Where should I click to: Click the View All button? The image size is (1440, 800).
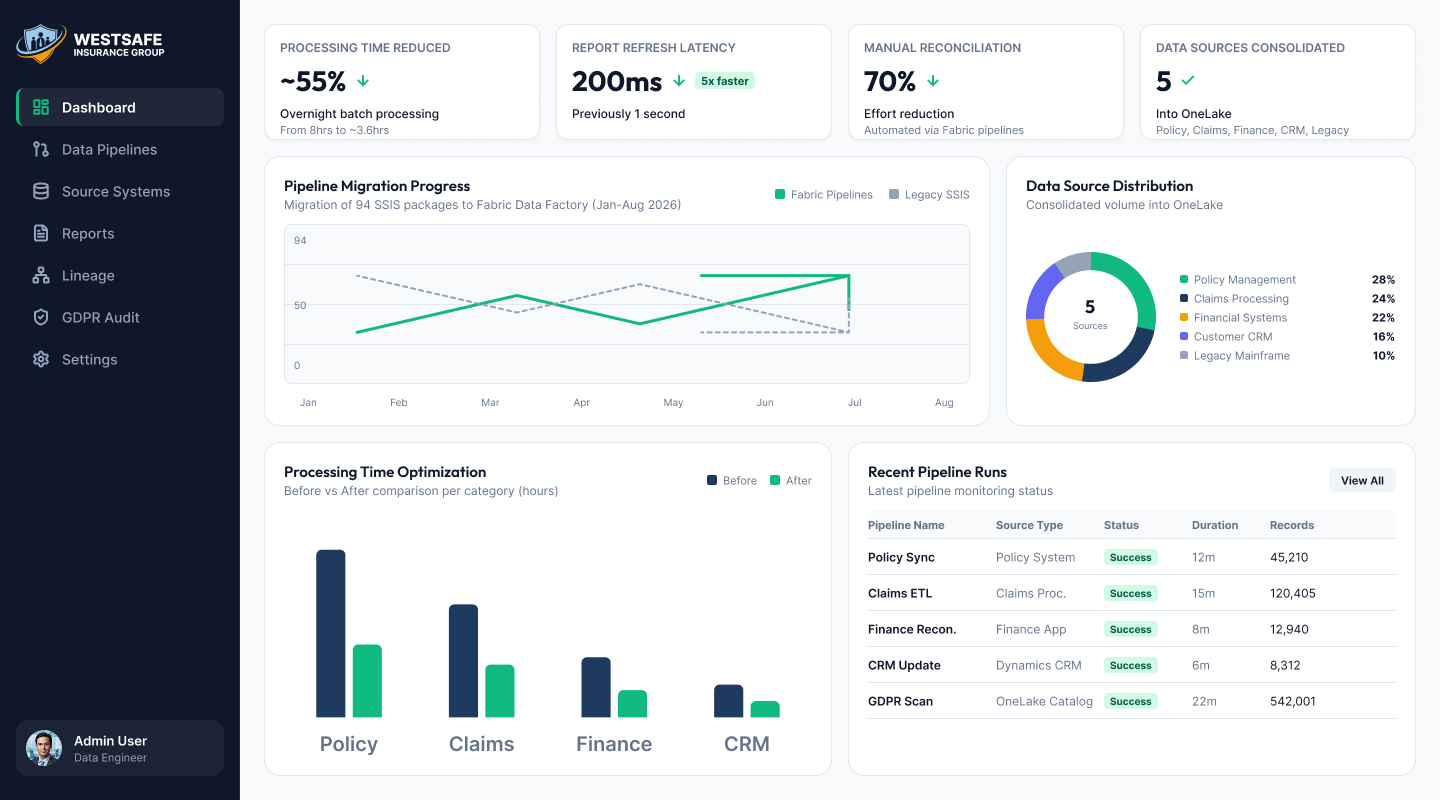pyautogui.click(x=1362, y=481)
